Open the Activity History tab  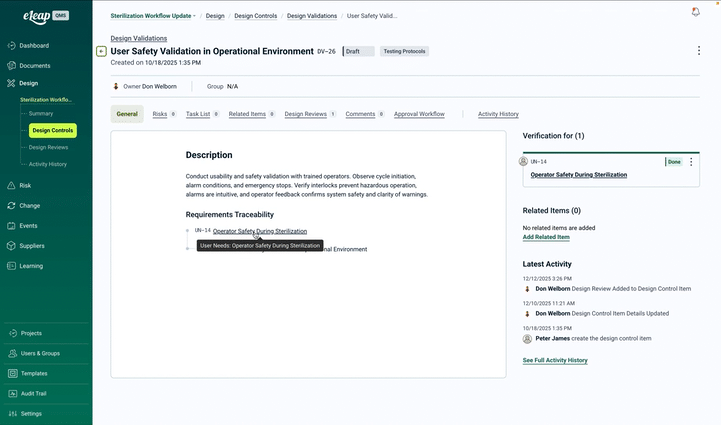coord(498,114)
